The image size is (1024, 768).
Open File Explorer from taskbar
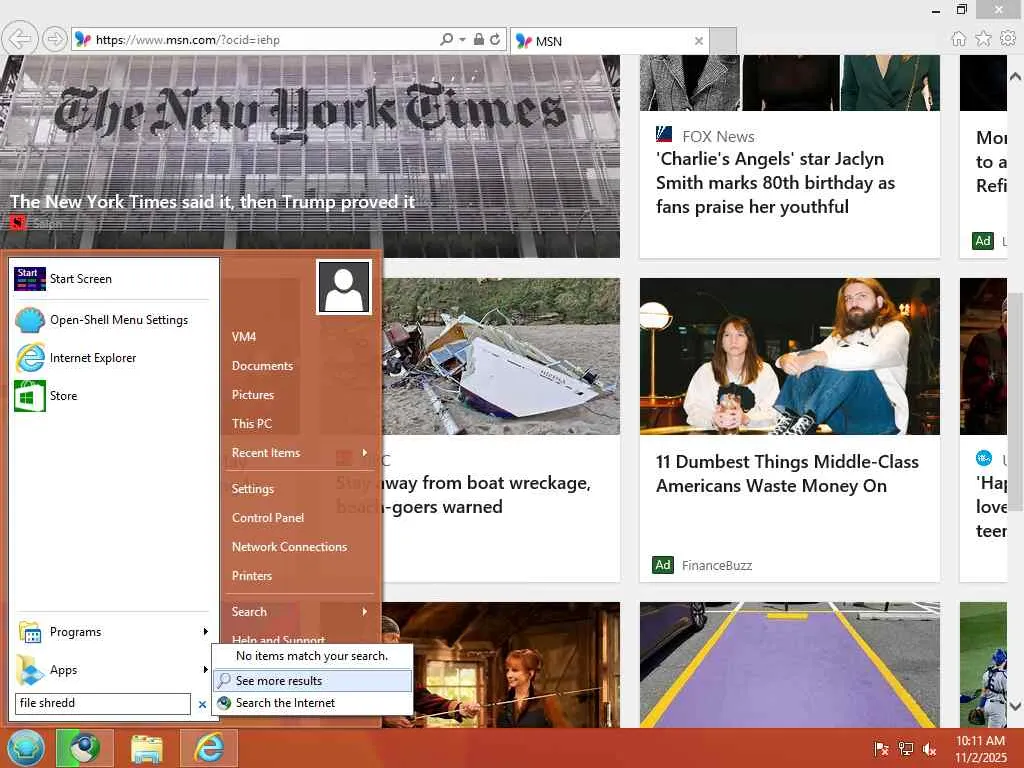tap(146, 748)
